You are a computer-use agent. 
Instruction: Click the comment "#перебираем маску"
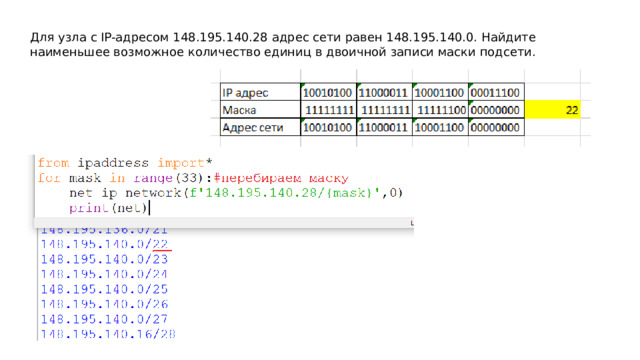pyautogui.click(x=281, y=178)
